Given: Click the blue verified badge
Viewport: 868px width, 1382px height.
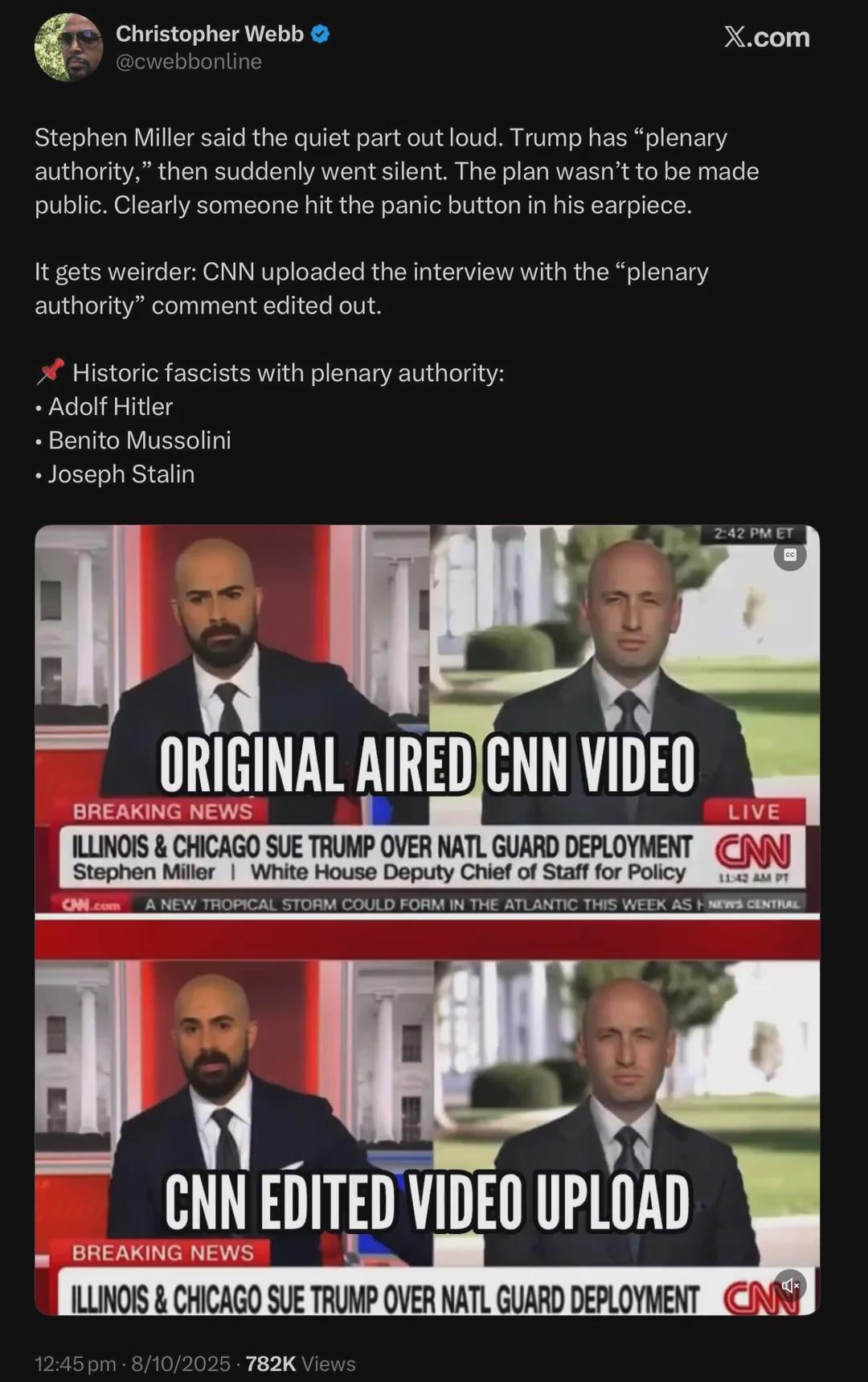Looking at the screenshot, I should [320, 34].
